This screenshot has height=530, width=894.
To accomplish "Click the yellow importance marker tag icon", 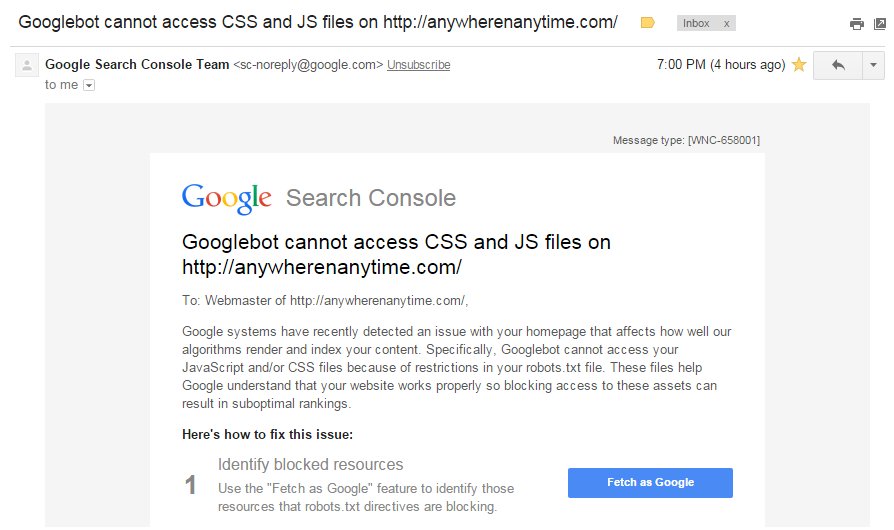I will pos(647,23).
